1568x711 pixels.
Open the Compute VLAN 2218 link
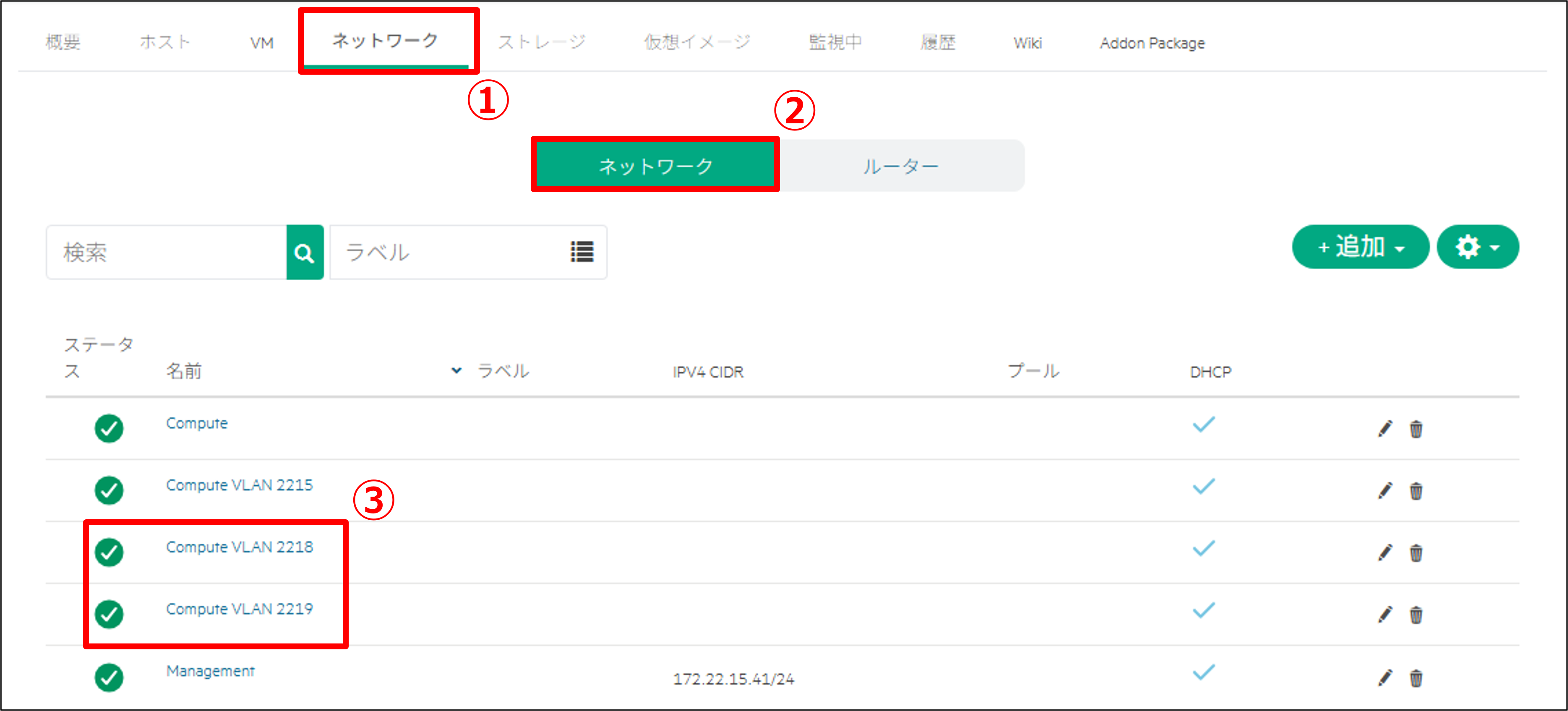(239, 547)
